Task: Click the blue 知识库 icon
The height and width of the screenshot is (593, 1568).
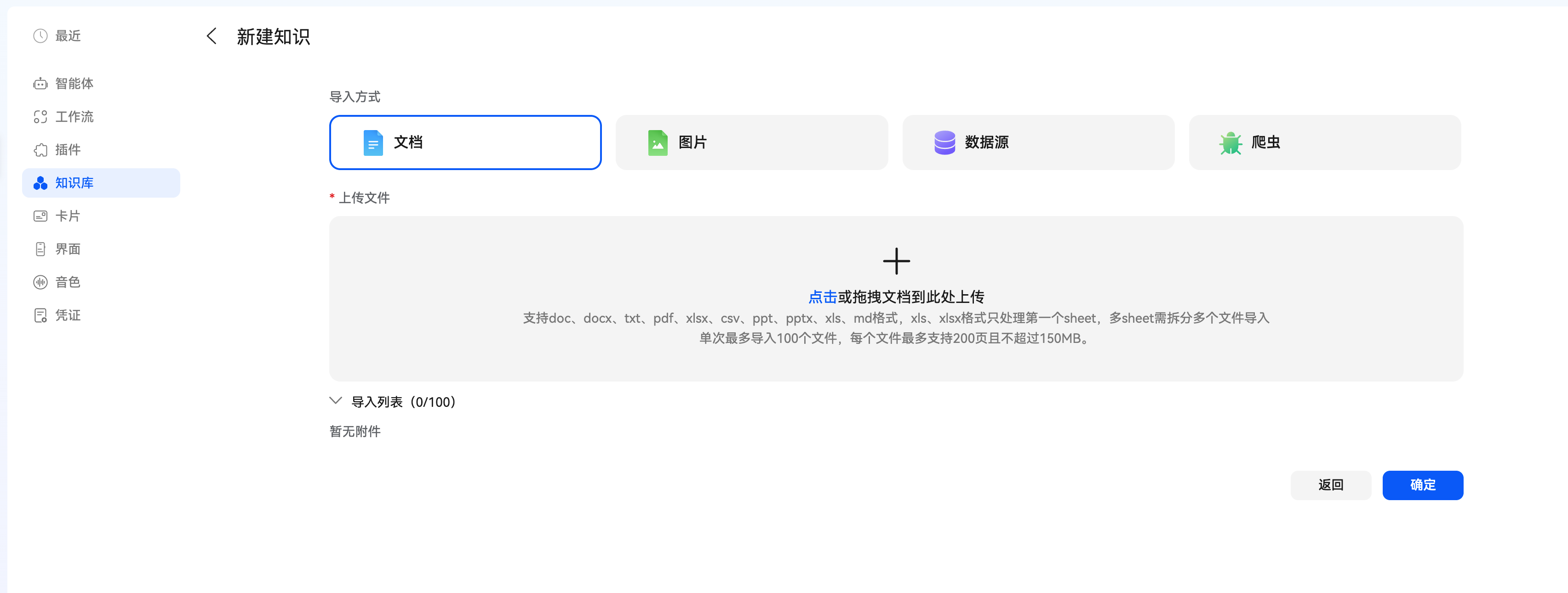Action: (x=40, y=182)
